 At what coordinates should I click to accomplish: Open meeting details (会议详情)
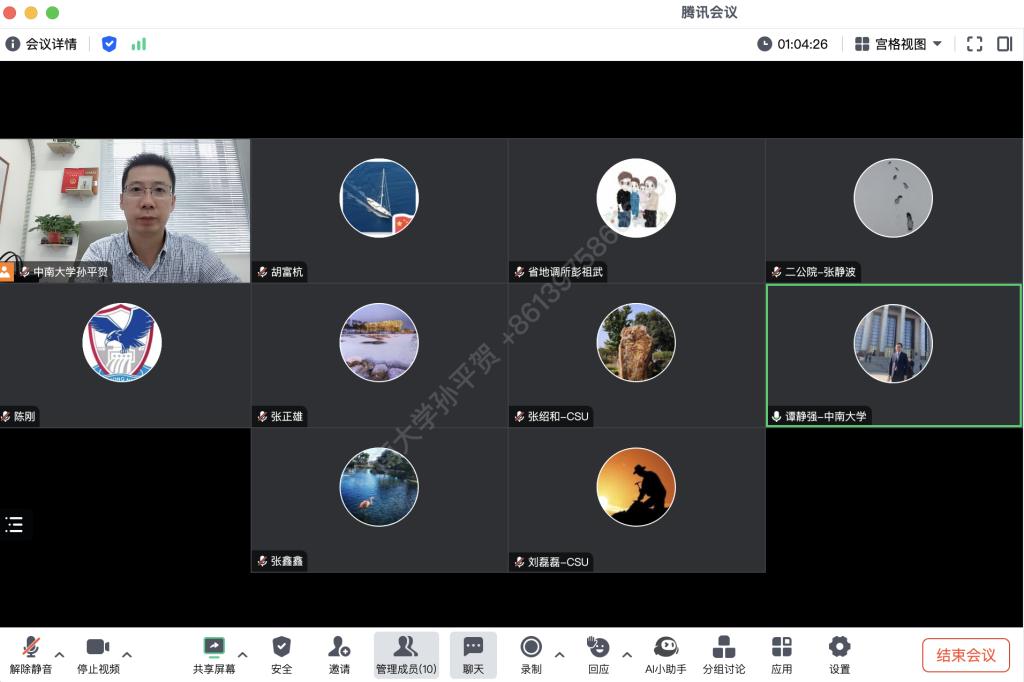(x=41, y=44)
